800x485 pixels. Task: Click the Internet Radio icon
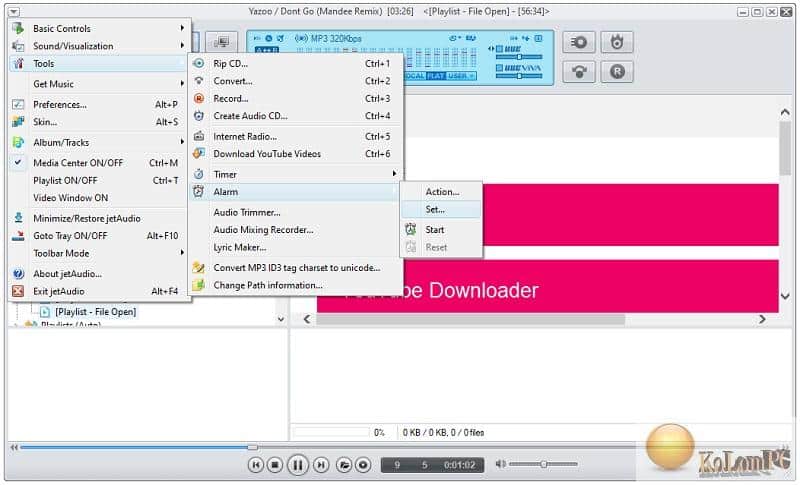(x=199, y=136)
